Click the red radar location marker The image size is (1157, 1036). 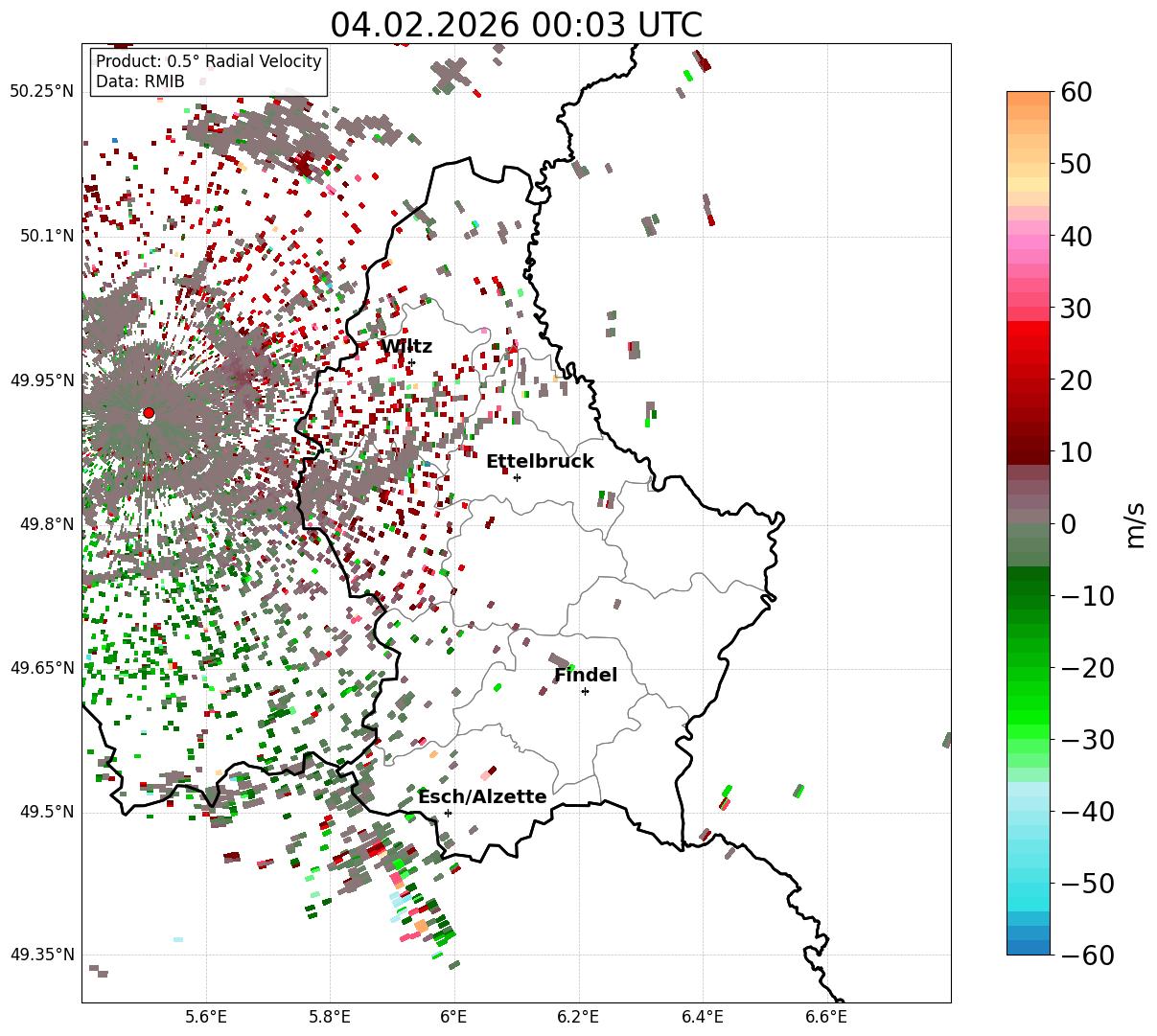(148, 413)
